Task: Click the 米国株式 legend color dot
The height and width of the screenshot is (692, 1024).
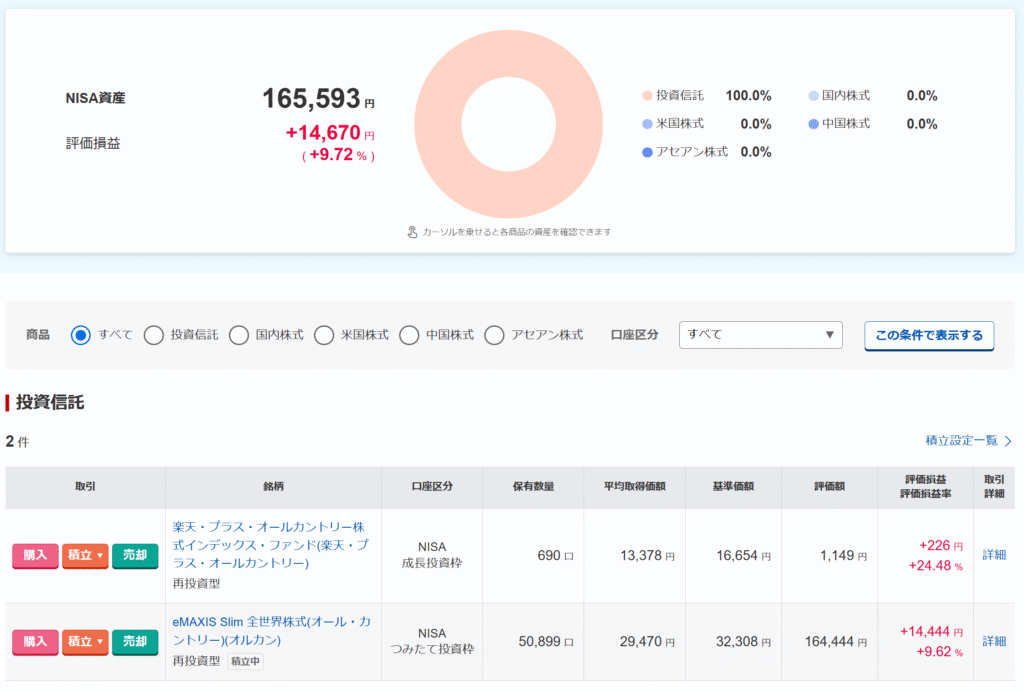Action: [647, 124]
